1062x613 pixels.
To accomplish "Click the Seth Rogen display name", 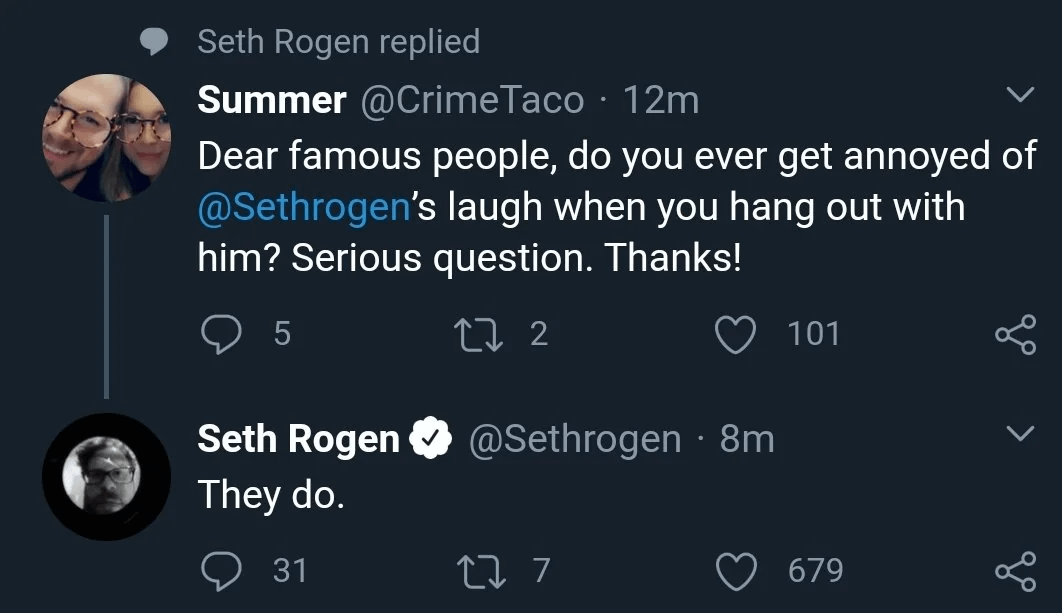I will click(298, 439).
